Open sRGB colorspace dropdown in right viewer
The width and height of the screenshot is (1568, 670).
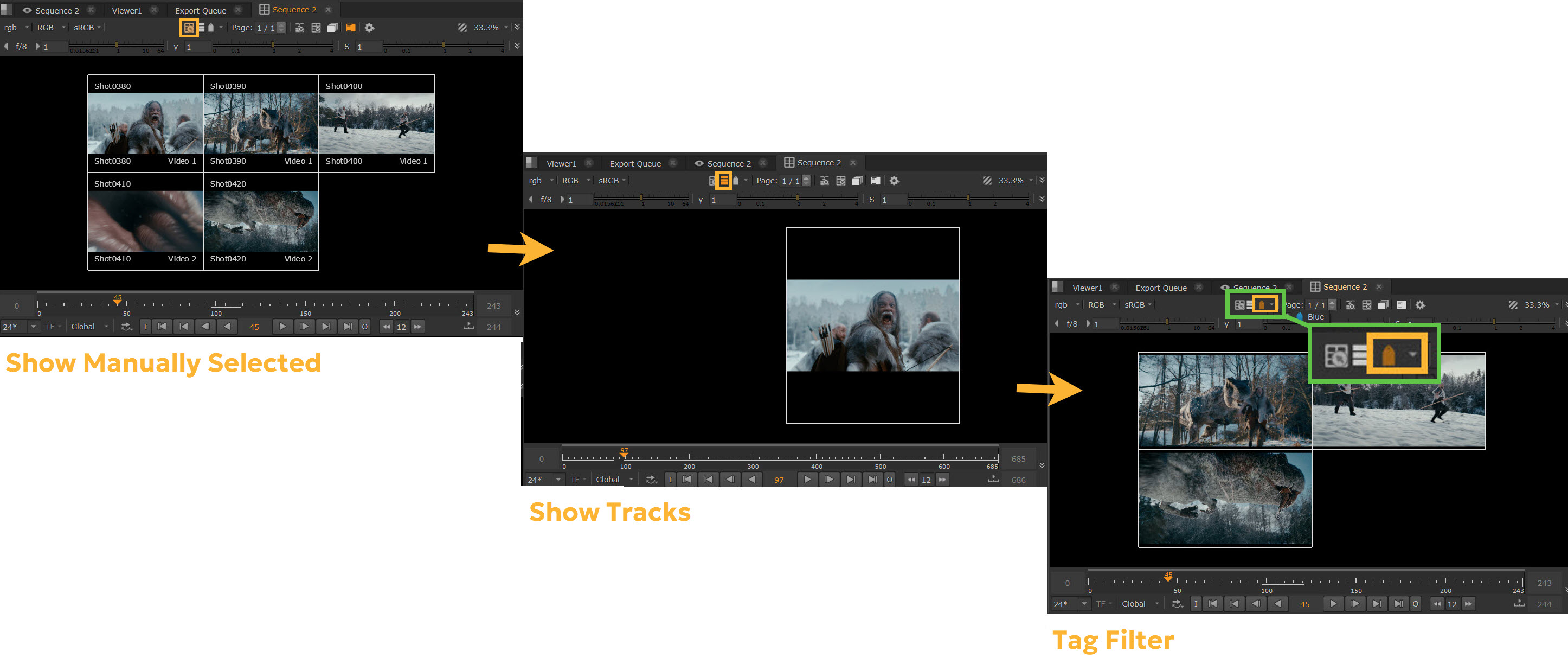(x=1138, y=304)
